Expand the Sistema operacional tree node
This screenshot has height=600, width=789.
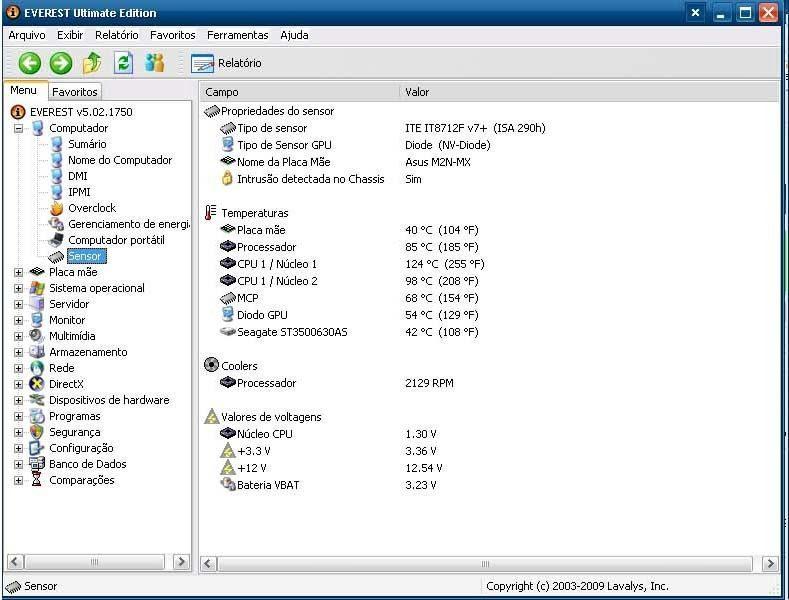click(x=18, y=288)
